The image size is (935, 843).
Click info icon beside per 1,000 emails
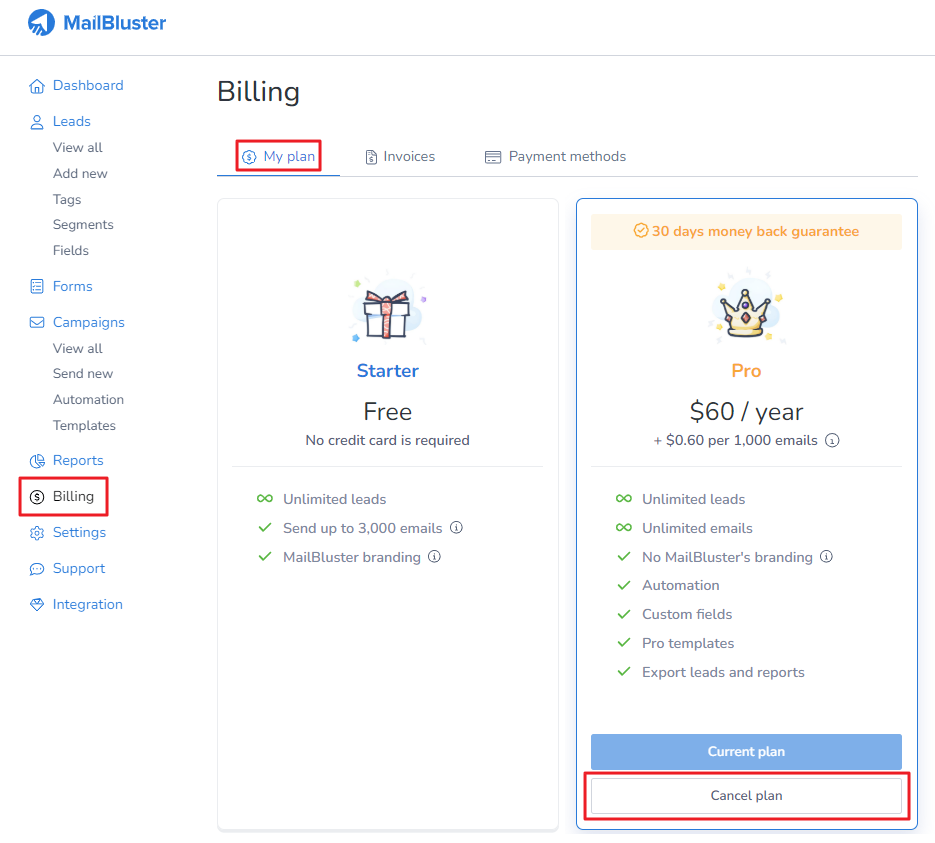coord(832,441)
